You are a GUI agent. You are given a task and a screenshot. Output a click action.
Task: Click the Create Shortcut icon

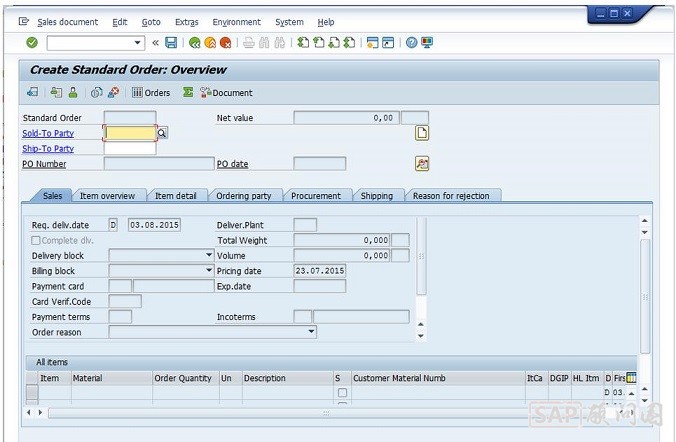tap(388, 43)
